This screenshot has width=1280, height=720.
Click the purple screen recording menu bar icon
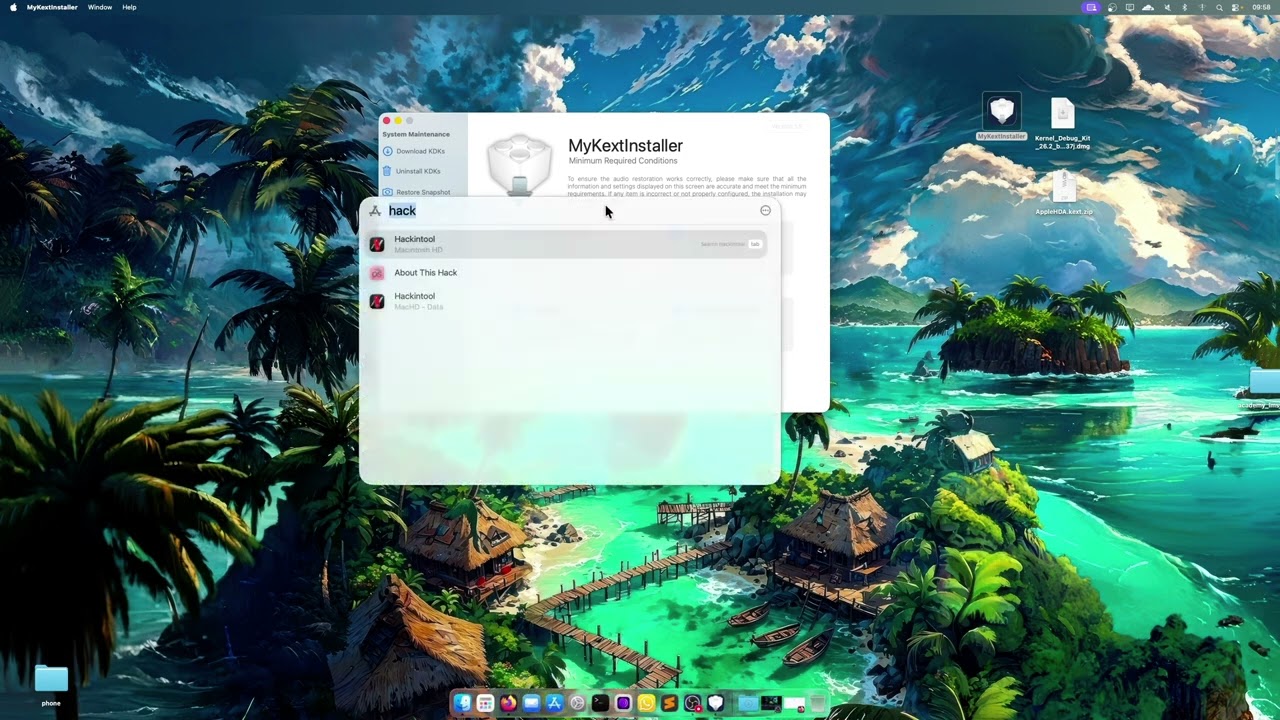1091,7
